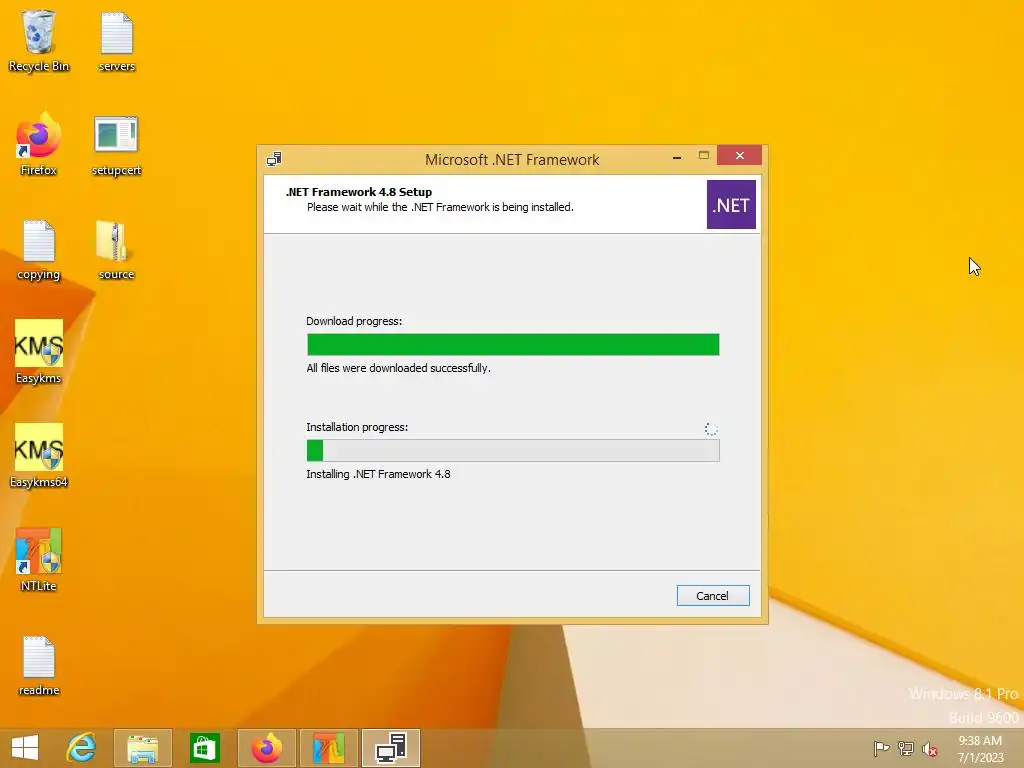Select the NTLite desktop shortcut
The image size is (1024, 768).
(x=39, y=560)
